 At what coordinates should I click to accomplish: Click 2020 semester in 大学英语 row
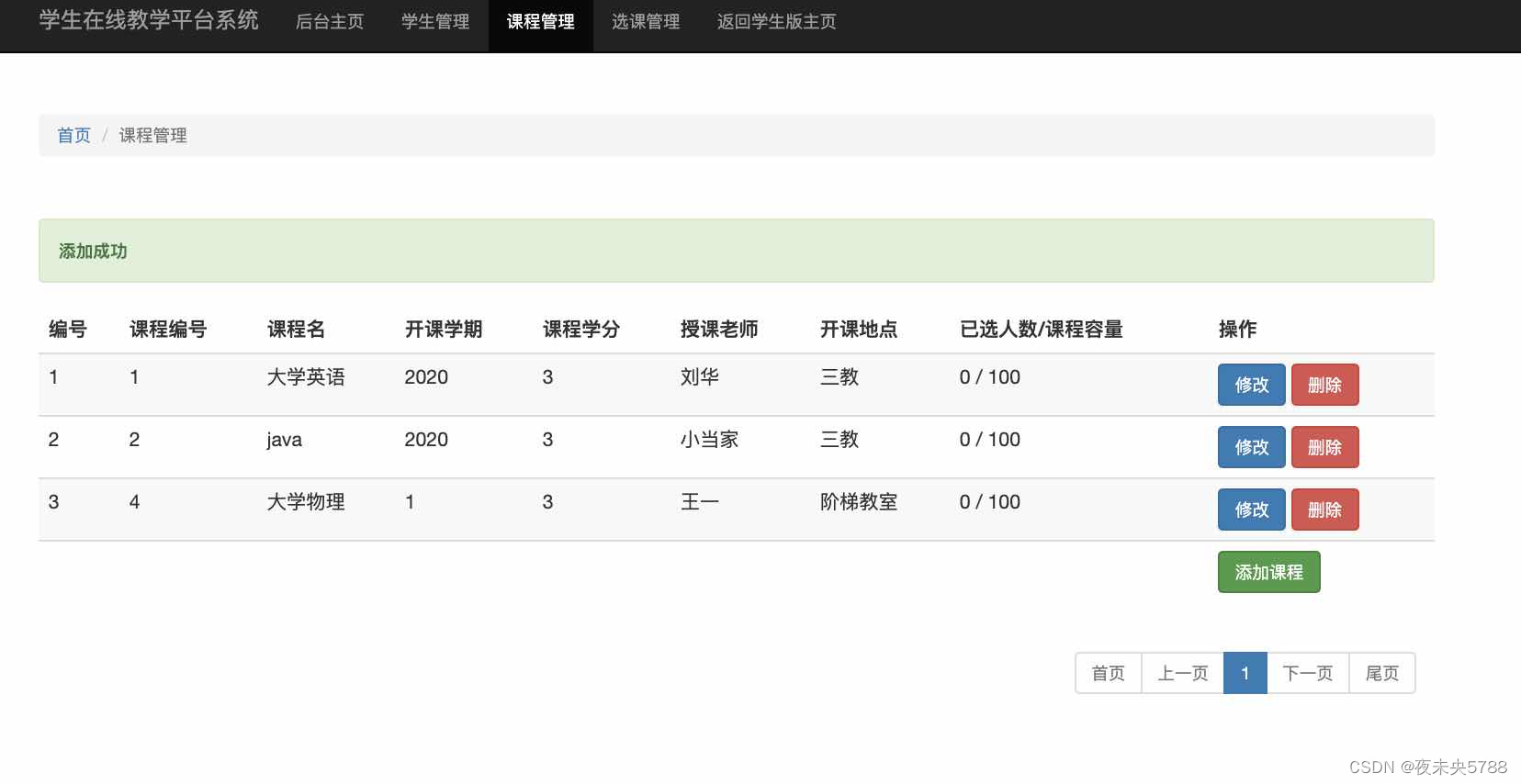(426, 377)
